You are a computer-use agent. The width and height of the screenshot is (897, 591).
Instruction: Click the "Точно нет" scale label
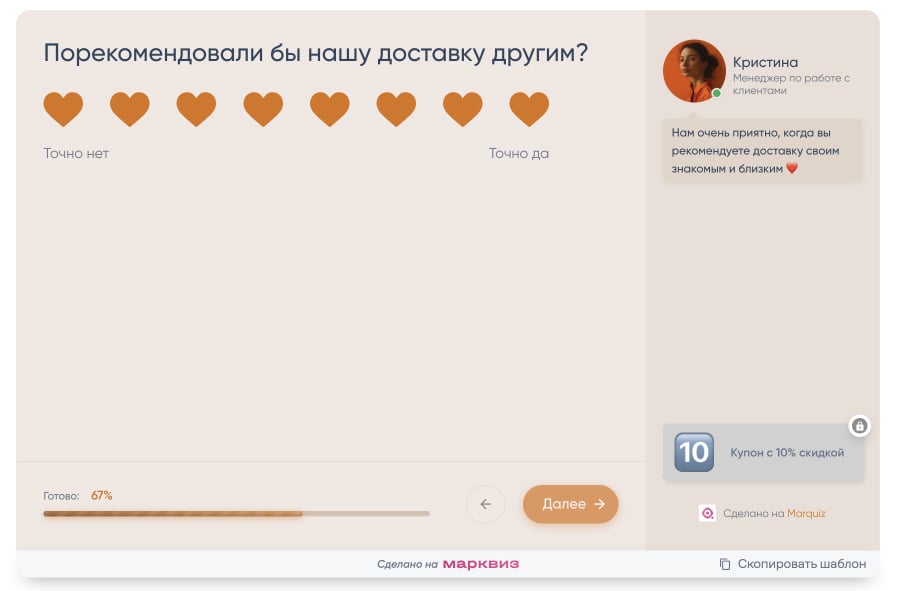pyautogui.click(x=76, y=153)
